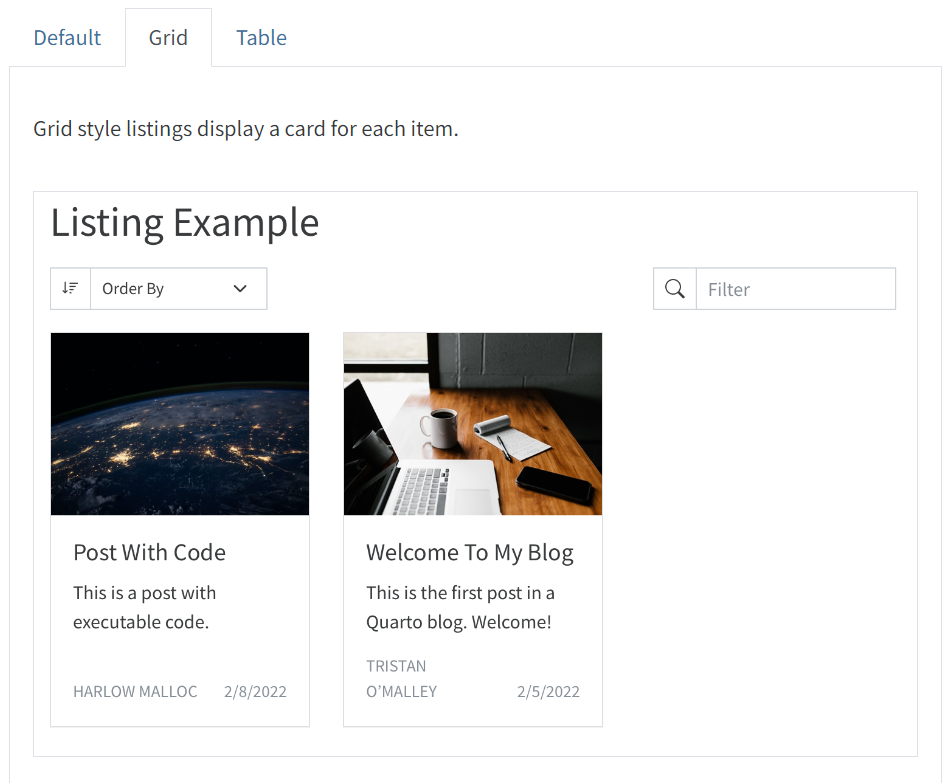Select the Grid tab
The height and width of the screenshot is (783, 952).
point(168,38)
